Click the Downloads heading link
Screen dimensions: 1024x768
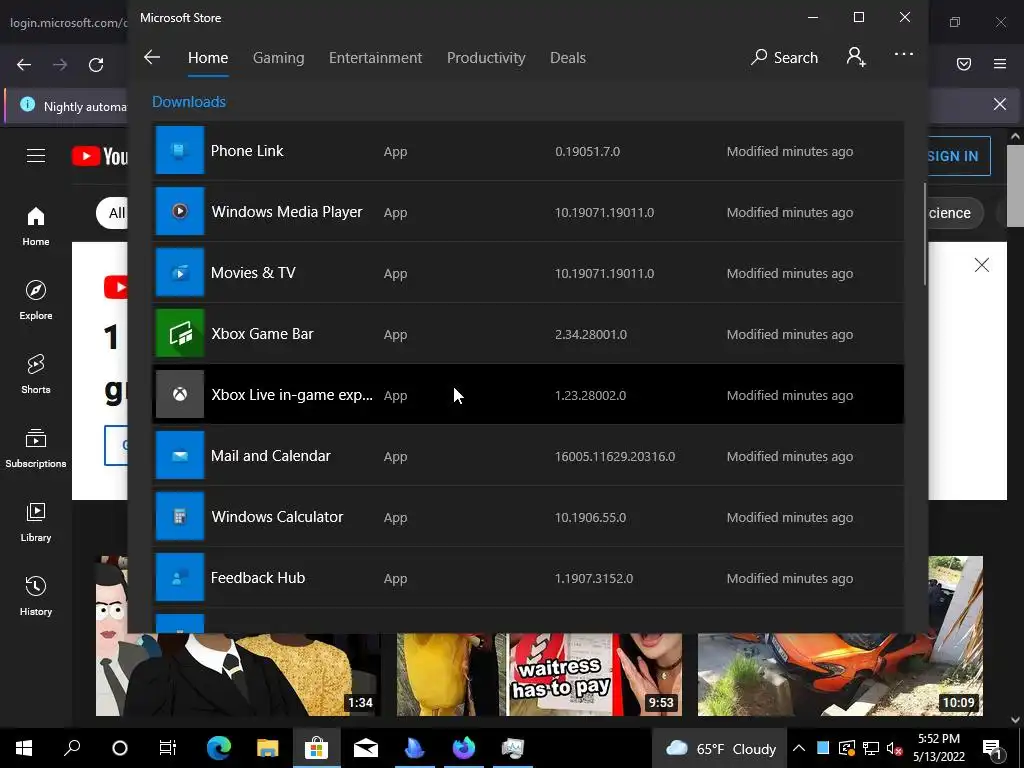click(x=189, y=102)
